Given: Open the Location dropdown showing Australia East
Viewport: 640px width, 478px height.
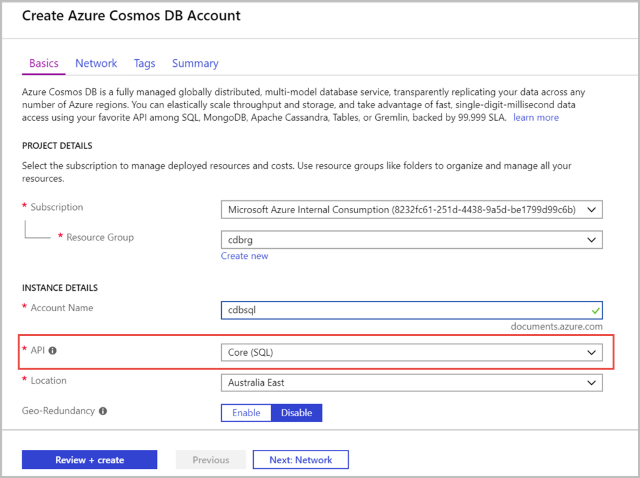Looking at the screenshot, I should click(411, 382).
